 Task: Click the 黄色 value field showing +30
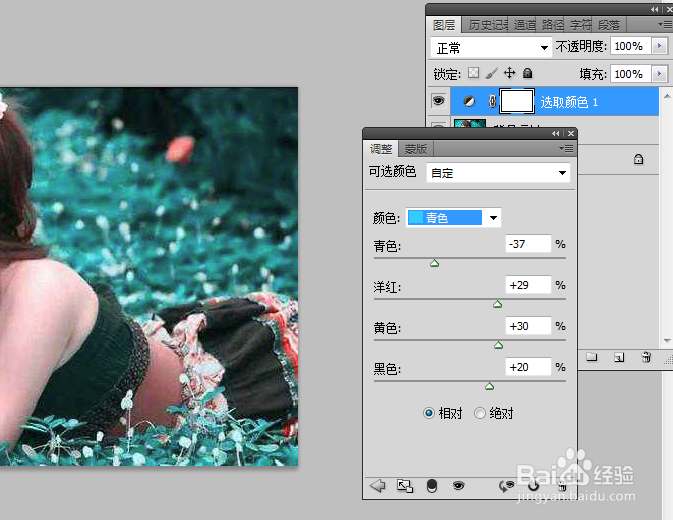(528, 326)
